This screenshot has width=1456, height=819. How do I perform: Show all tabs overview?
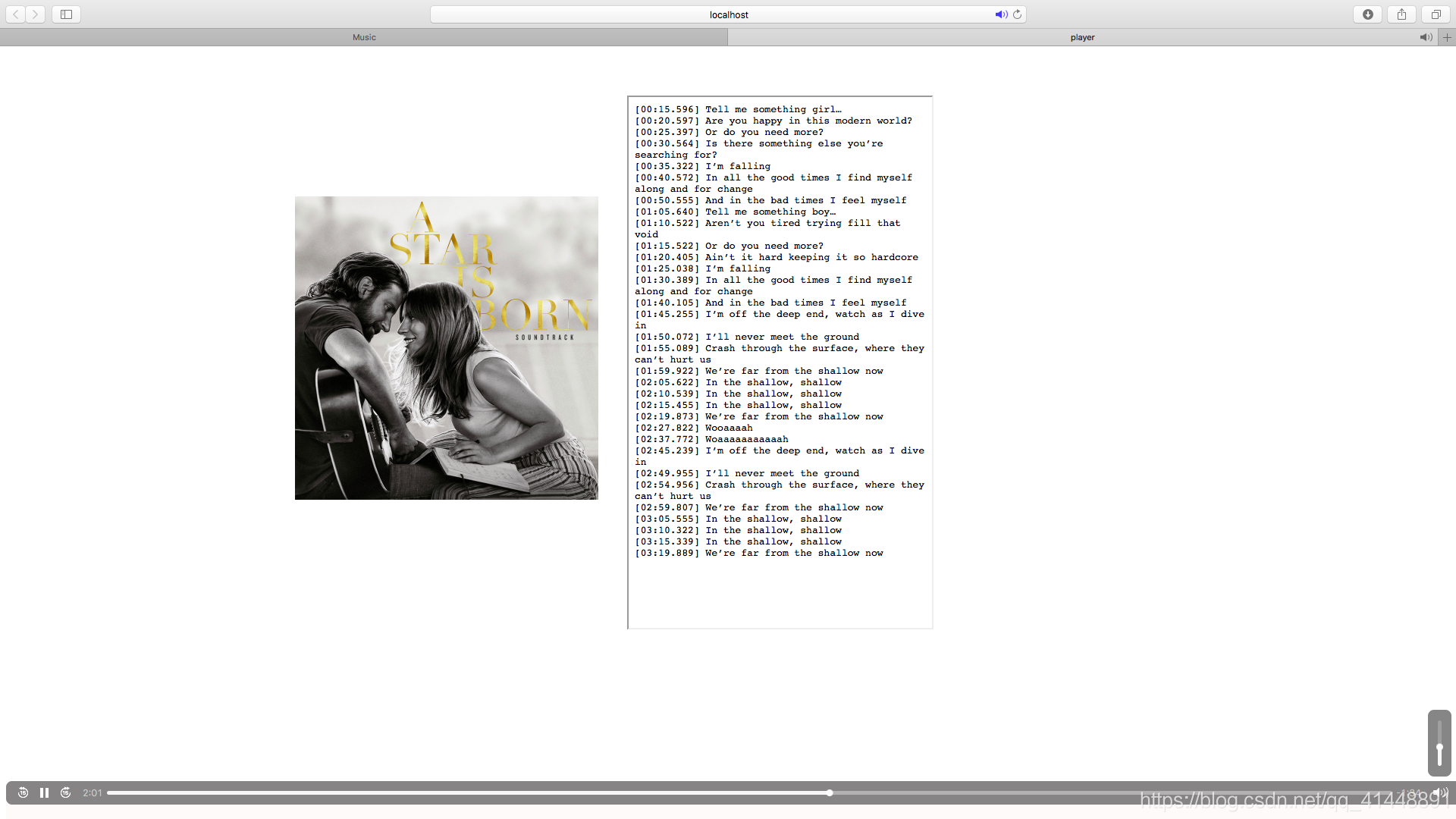1436,14
